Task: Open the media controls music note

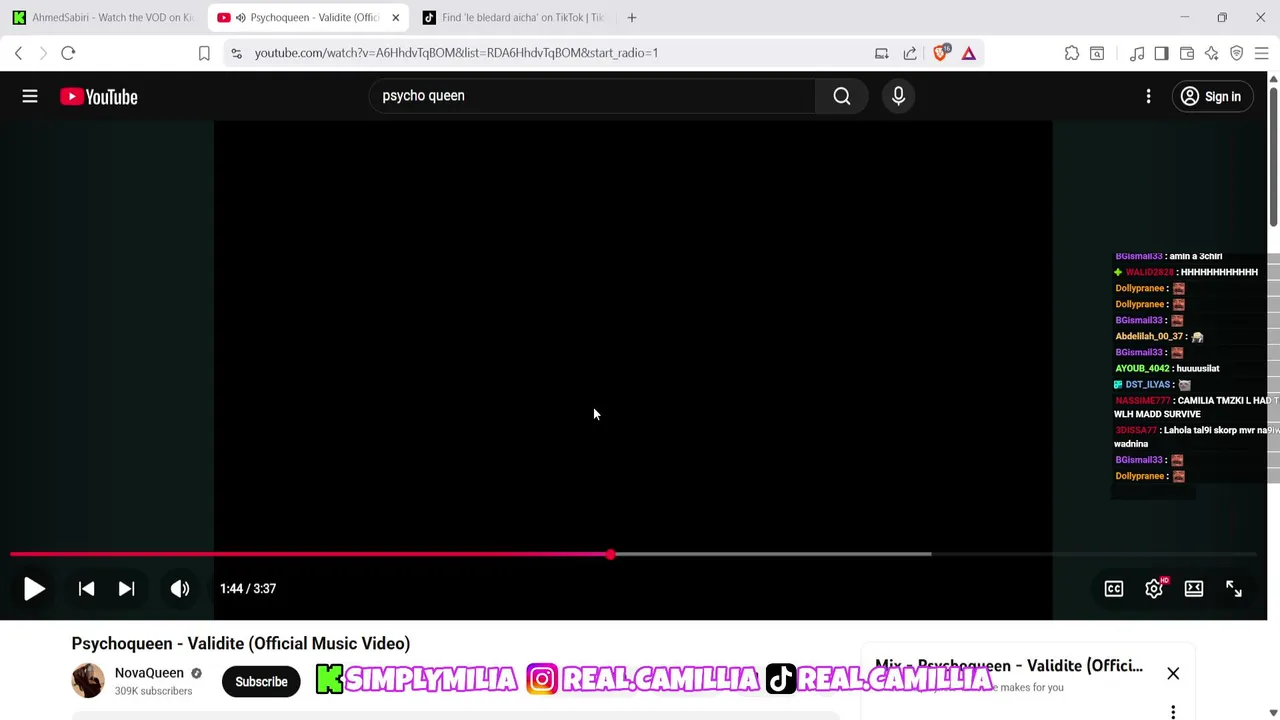Action: (x=1137, y=53)
